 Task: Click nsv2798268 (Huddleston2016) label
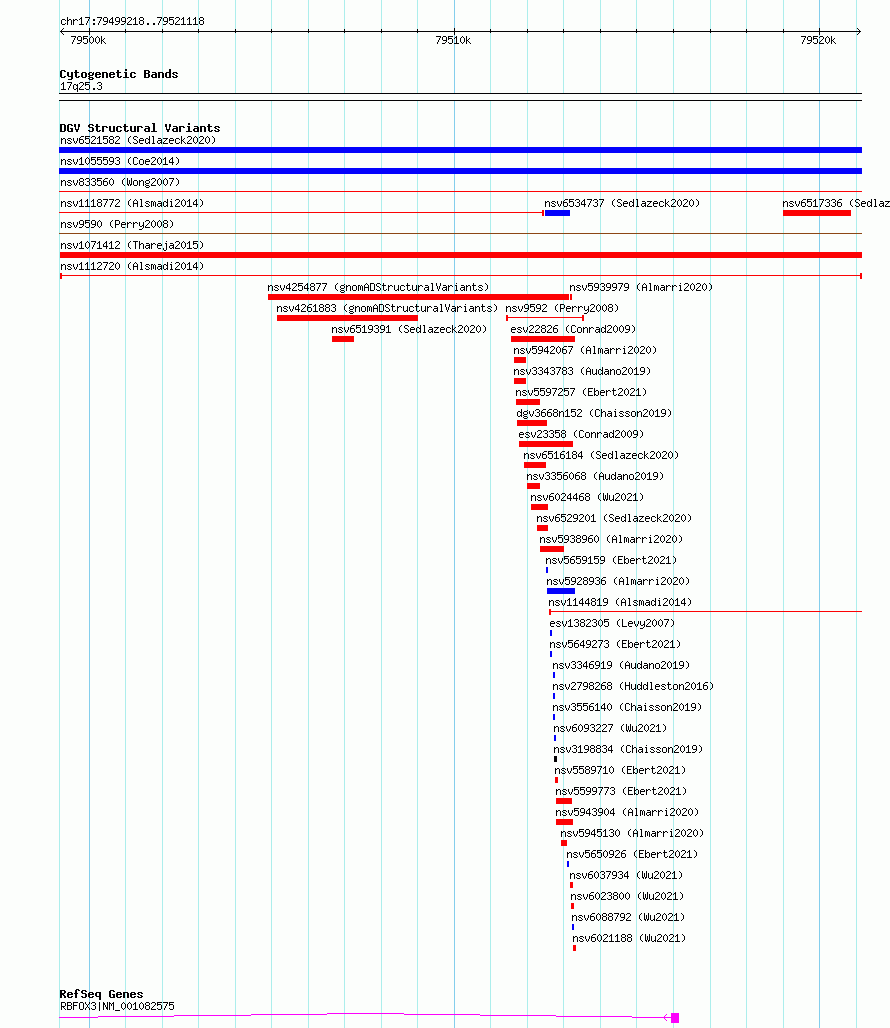[x=633, y=685]
